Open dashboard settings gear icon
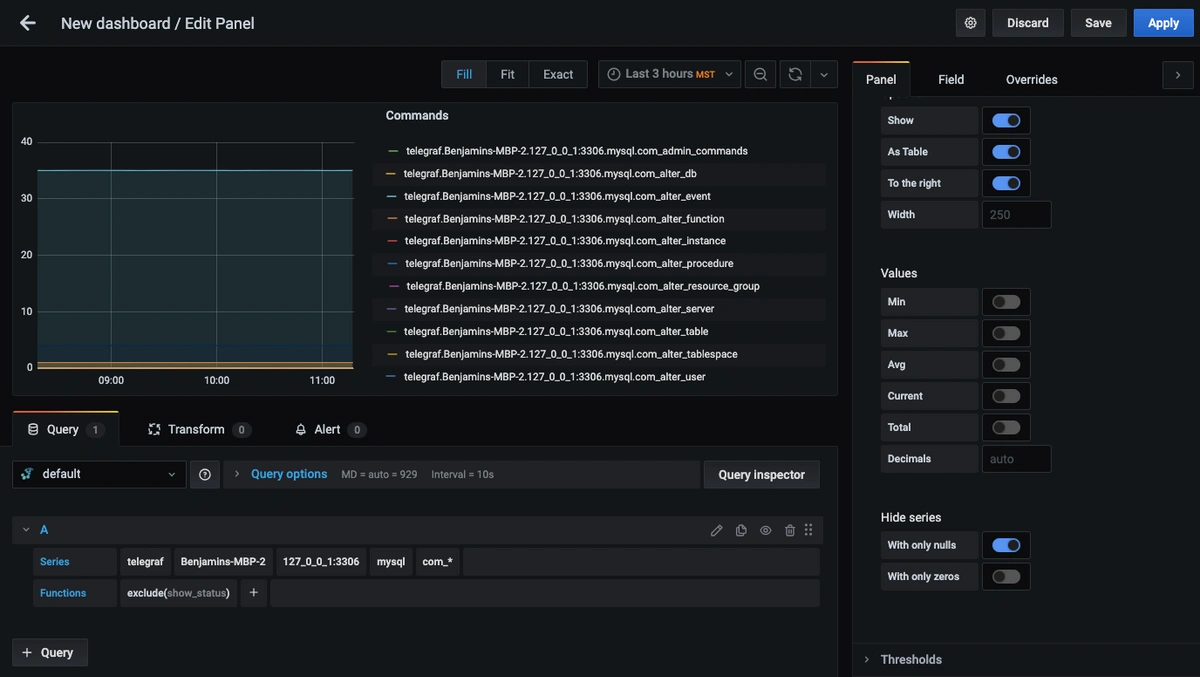1200x677 pixels. 970,23
